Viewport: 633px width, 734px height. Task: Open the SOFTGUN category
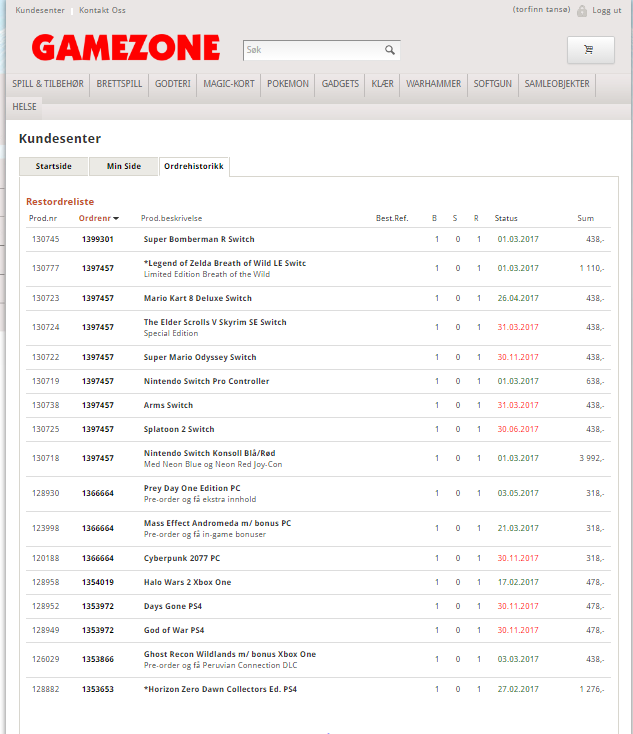[x=493, y=84]
